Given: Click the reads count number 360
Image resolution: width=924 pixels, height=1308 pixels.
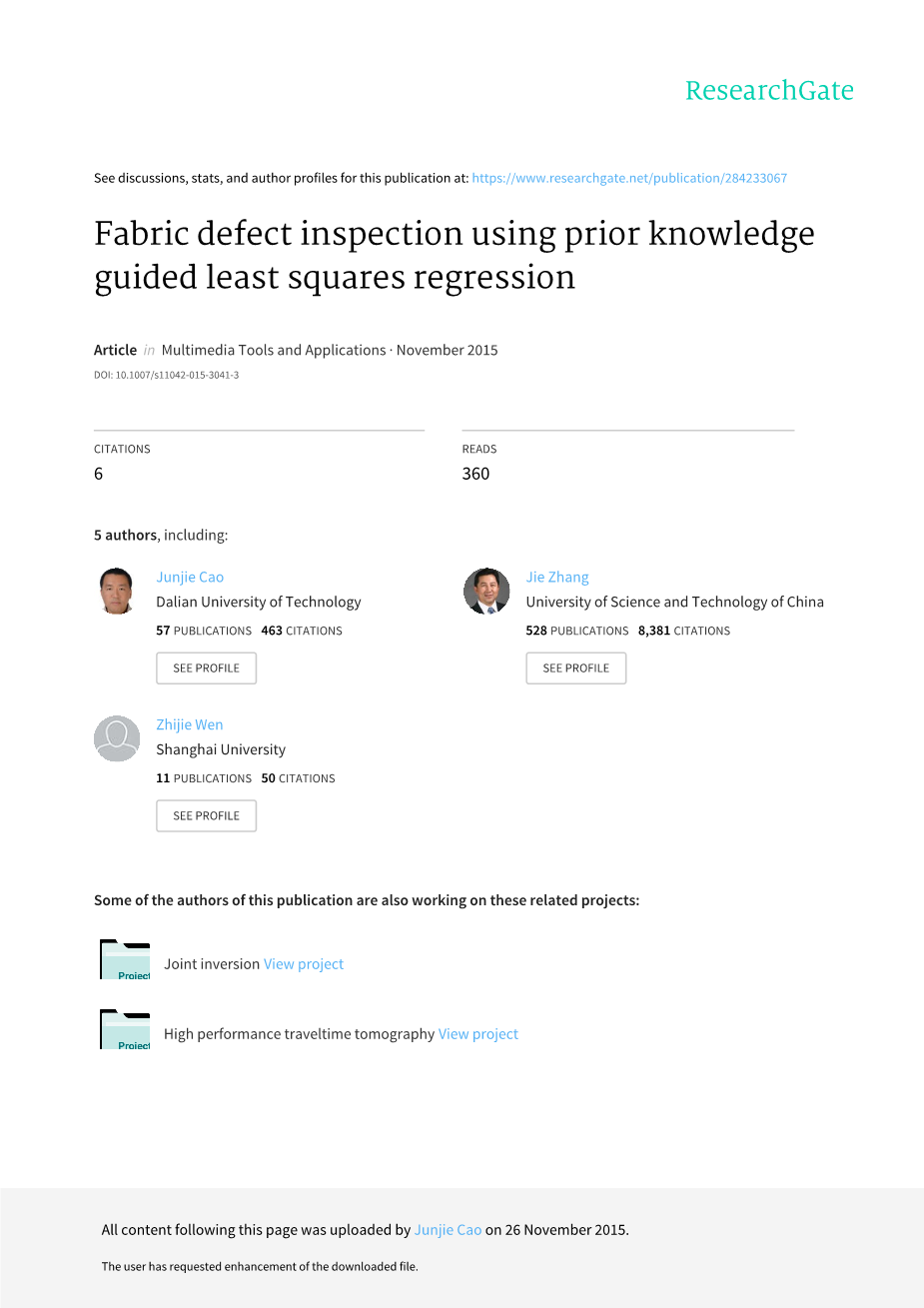Looking at the screenshot, I should tap(475, 474).
